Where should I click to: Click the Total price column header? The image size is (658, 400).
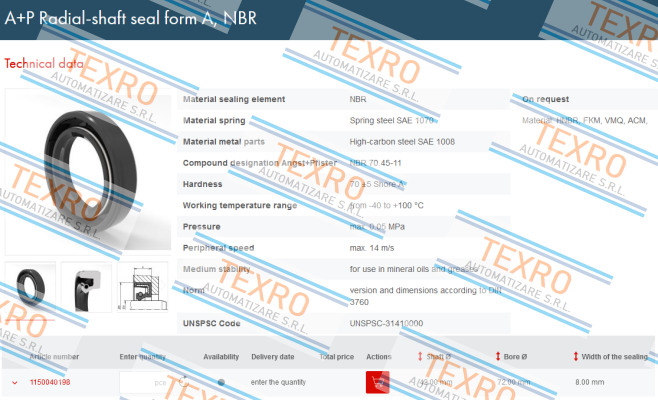coord(337,357)
